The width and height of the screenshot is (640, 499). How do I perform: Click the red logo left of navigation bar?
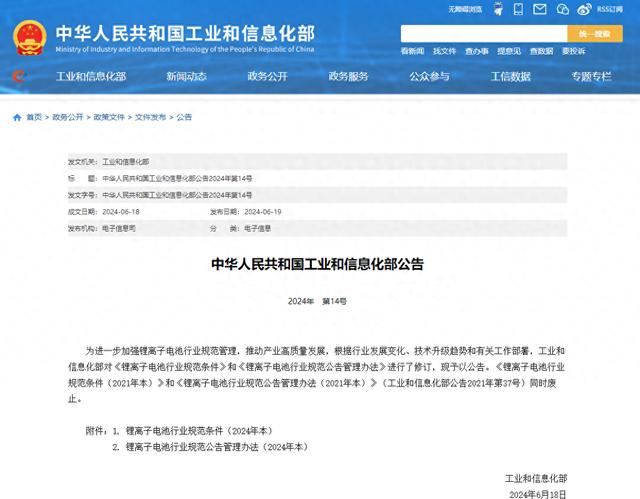click(19, 76)
